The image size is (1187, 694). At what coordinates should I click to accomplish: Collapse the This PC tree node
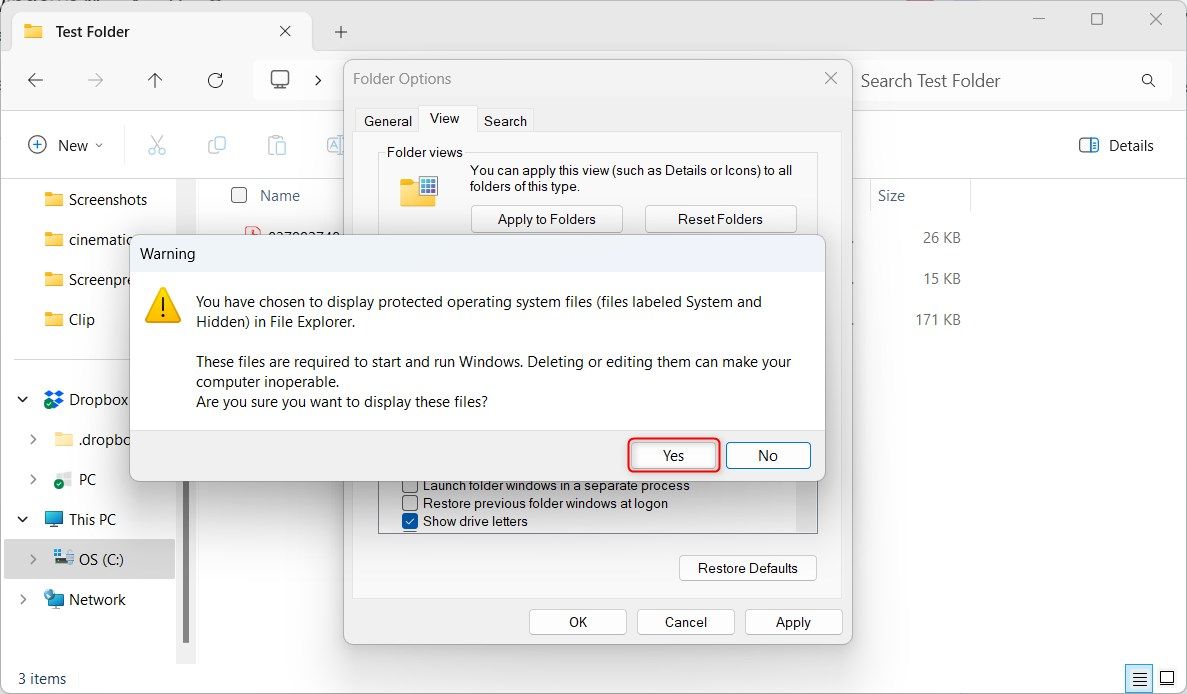[x=23, y=519]
